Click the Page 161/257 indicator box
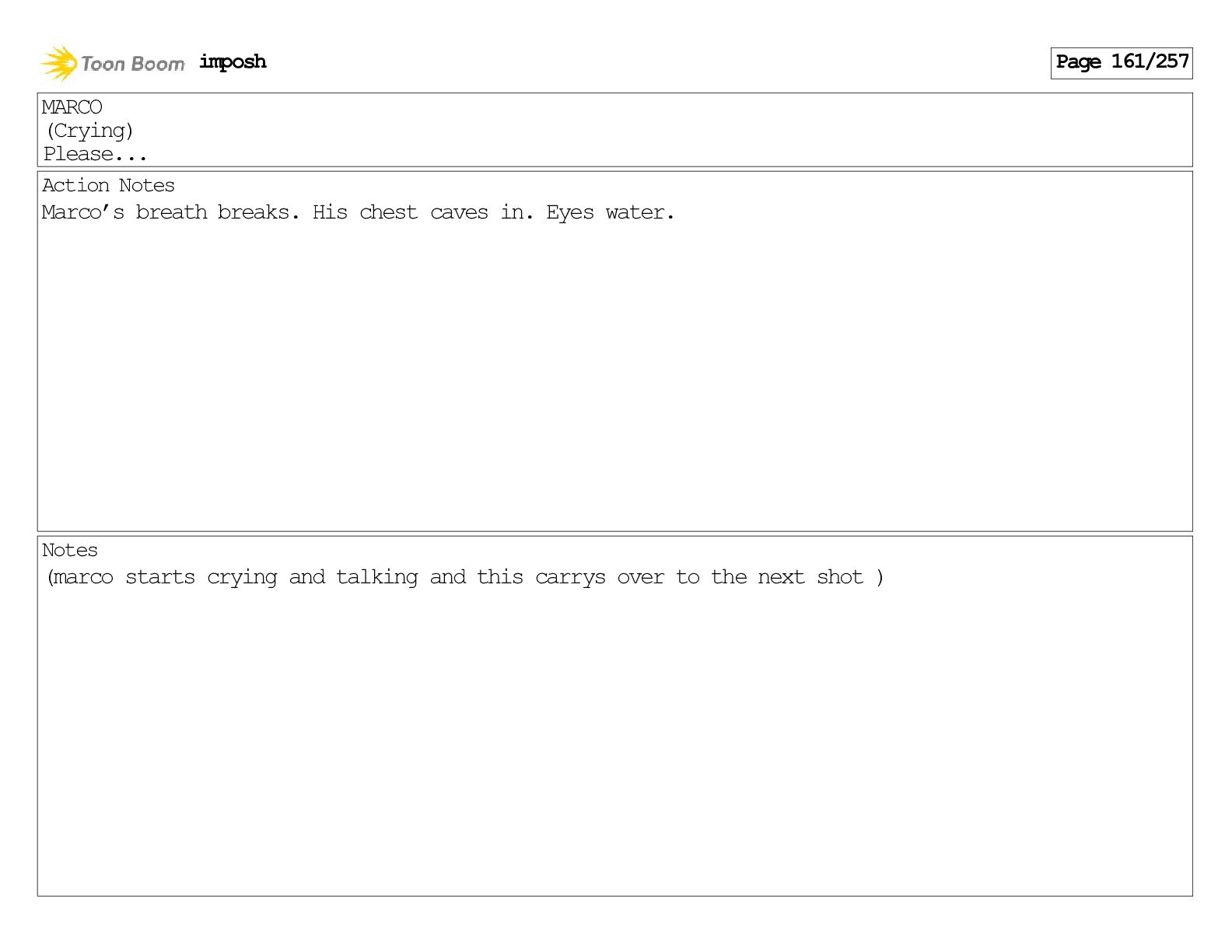The image size is (1232, 952). point(1121,62)
